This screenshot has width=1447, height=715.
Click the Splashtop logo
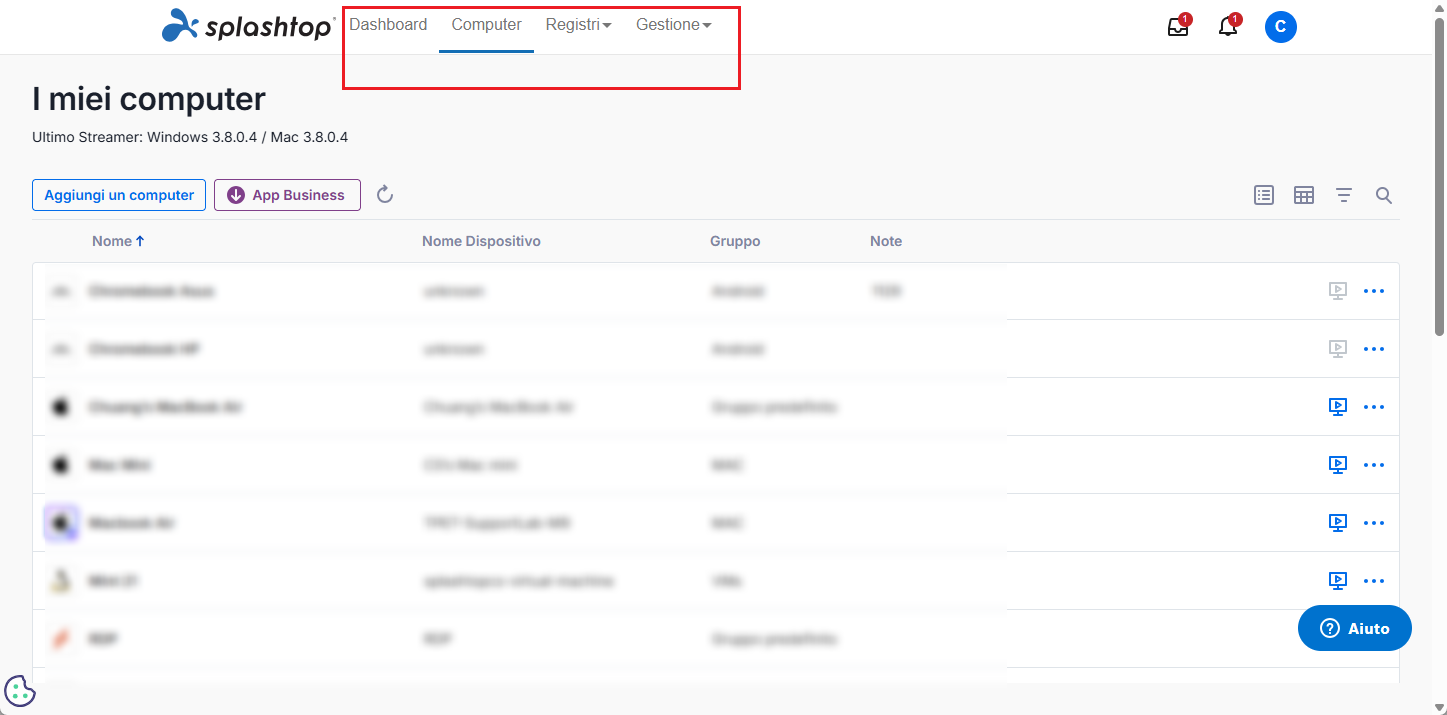coord(248,26)
